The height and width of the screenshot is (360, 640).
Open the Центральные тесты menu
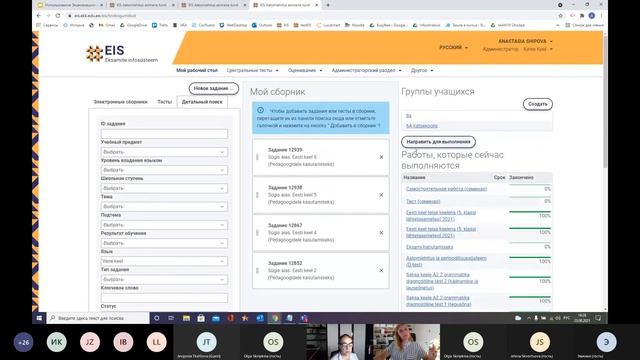click(x=253, y=70)
